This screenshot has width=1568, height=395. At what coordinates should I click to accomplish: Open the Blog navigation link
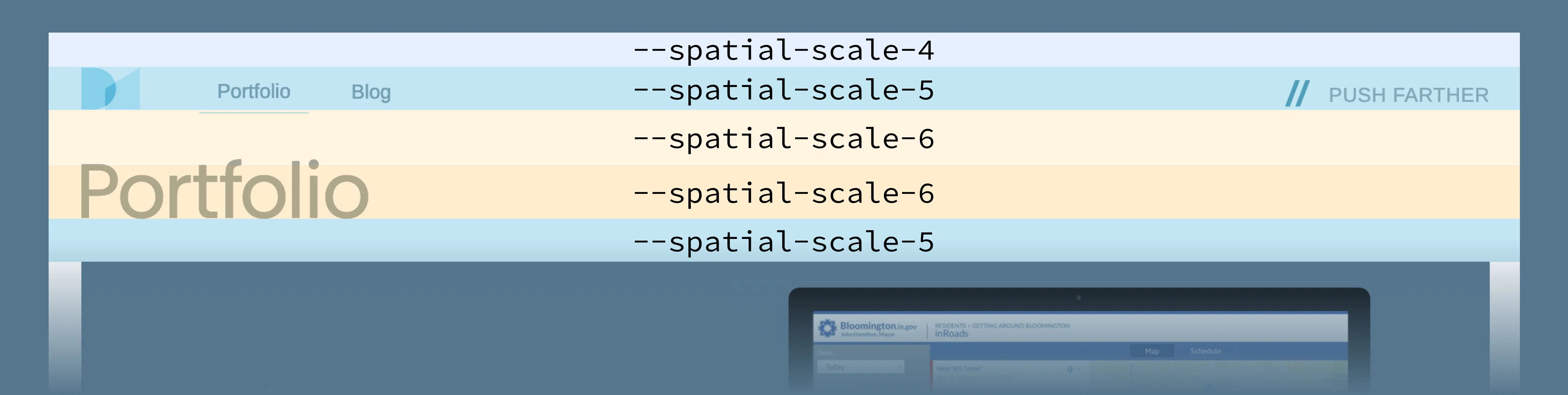[371, 93]
